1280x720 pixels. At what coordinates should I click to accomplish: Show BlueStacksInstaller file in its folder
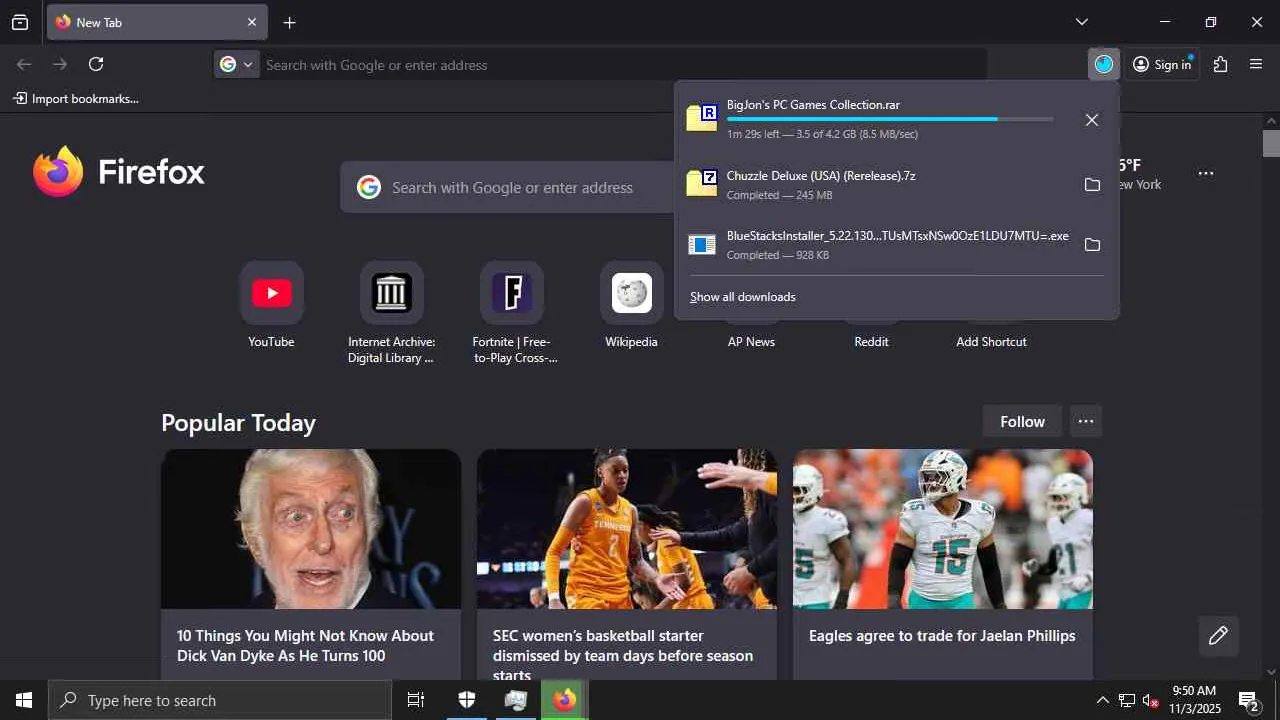click(x=1092, y=245)
